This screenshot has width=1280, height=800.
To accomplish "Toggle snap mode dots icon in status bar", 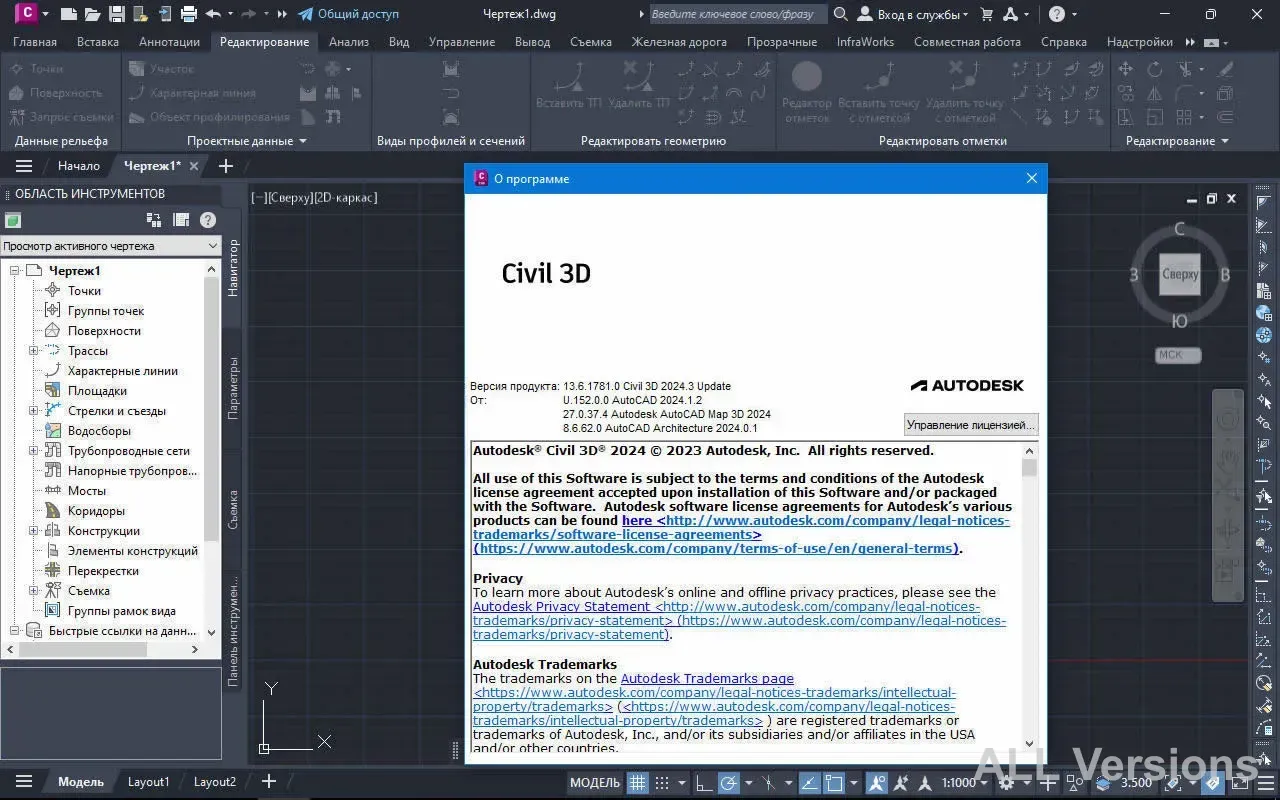I will pyautogui.click(x=662, y=782).
